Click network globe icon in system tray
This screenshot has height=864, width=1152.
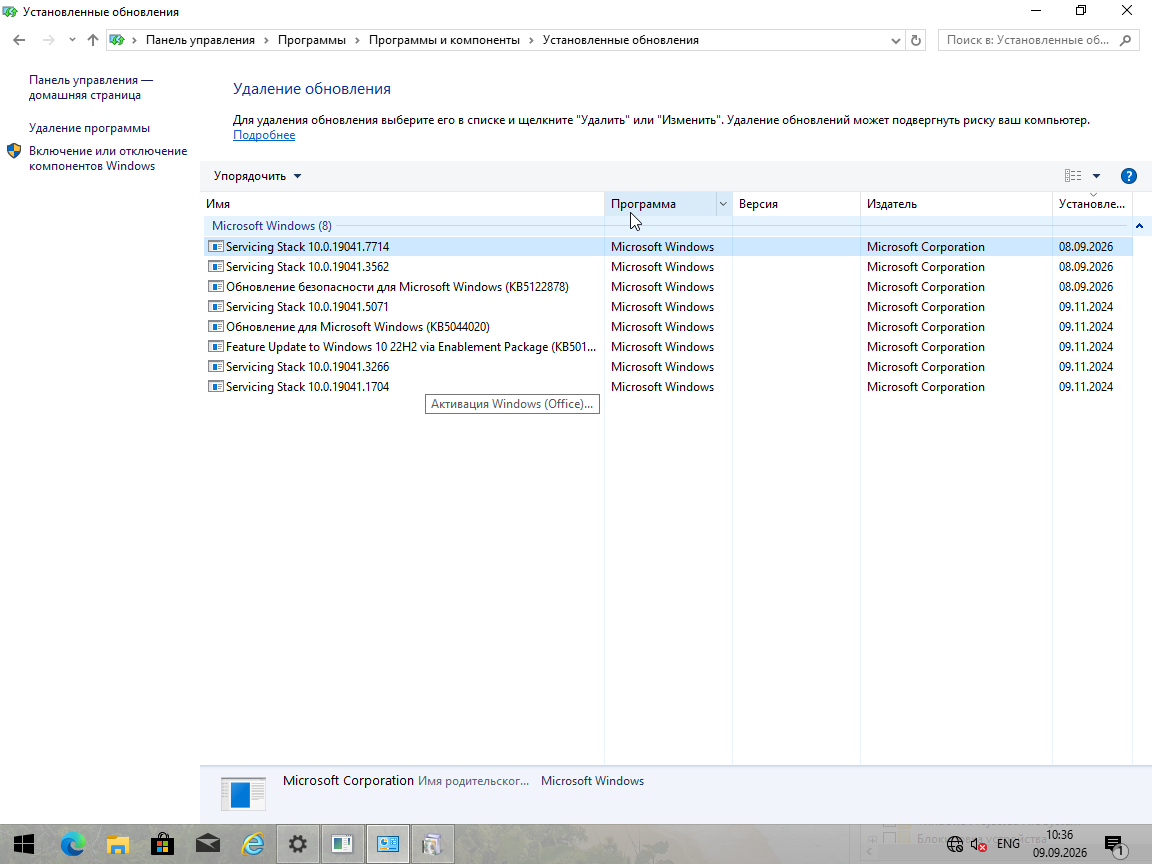click(x=954, y=844)
